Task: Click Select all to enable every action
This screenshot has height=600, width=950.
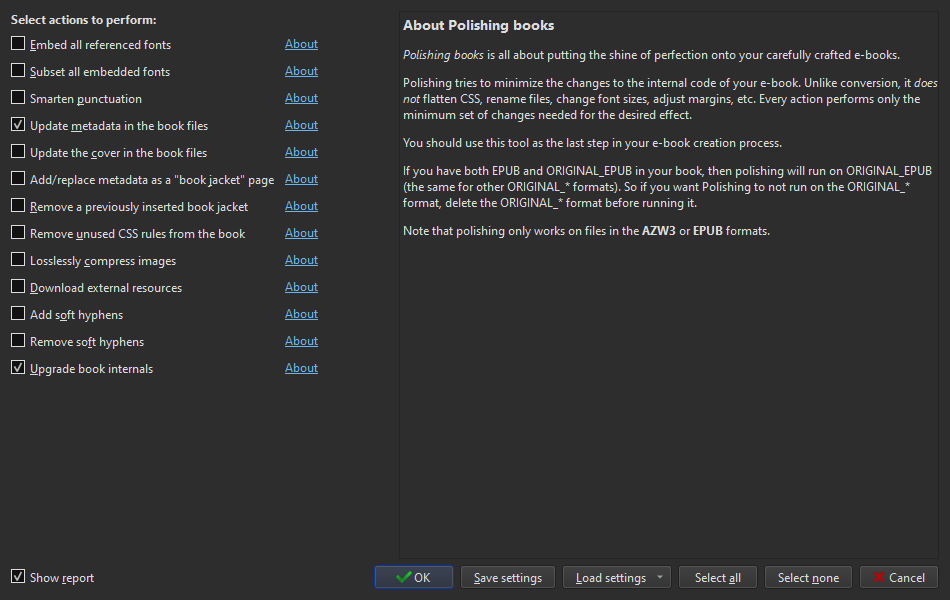Action: tap(717, 577)
